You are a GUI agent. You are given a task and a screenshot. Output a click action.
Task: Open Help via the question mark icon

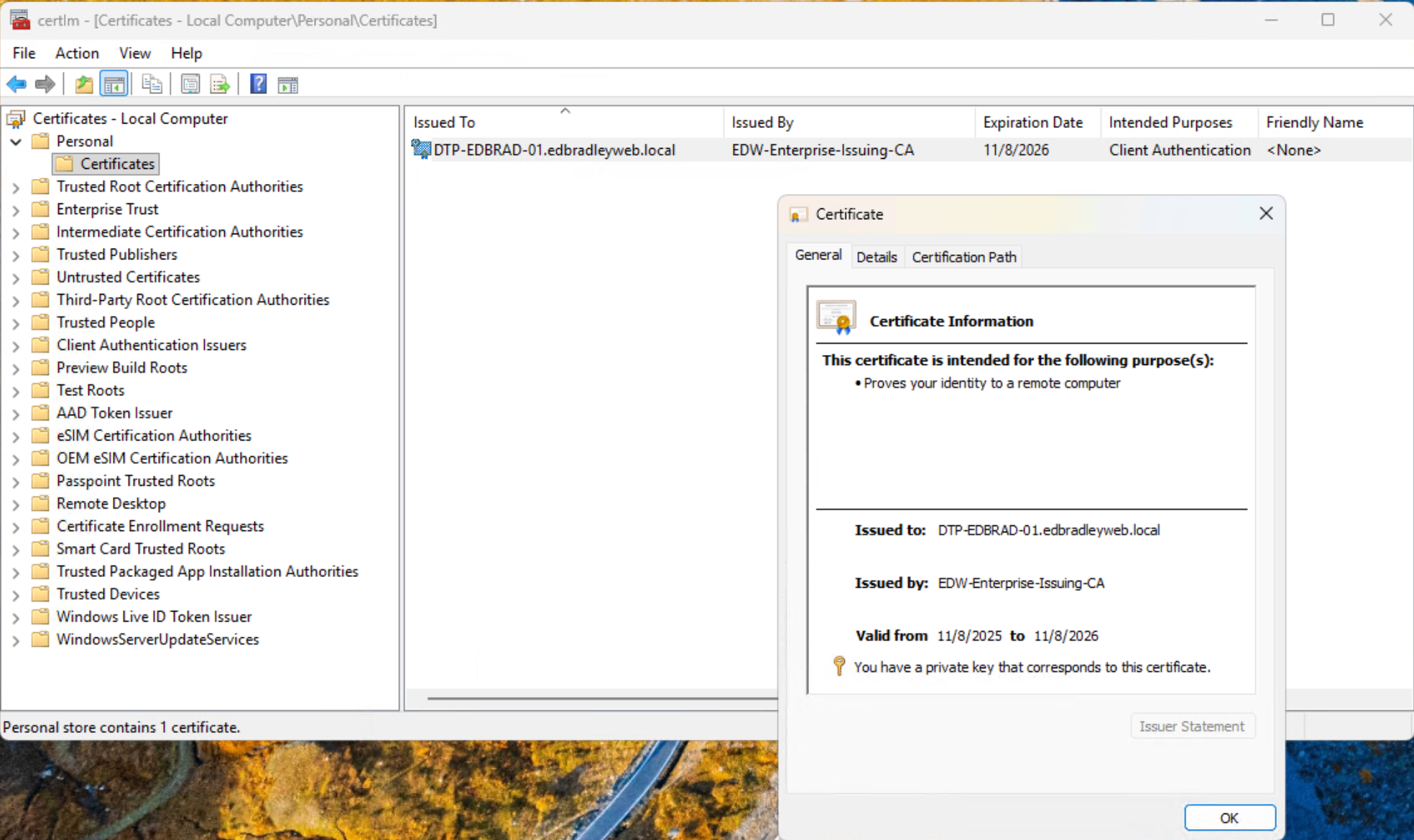tap(257, 84)
